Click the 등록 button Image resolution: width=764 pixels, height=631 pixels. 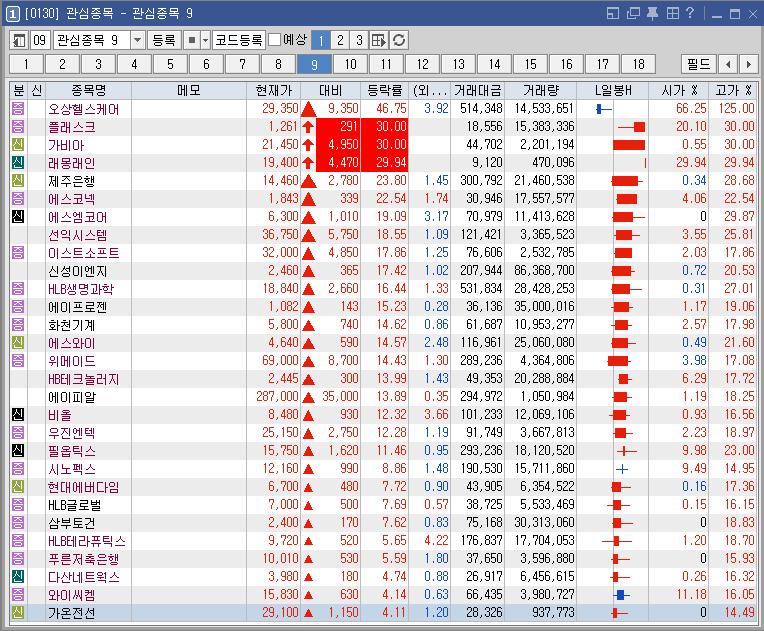pyautogui.click(x=164, y=40)
